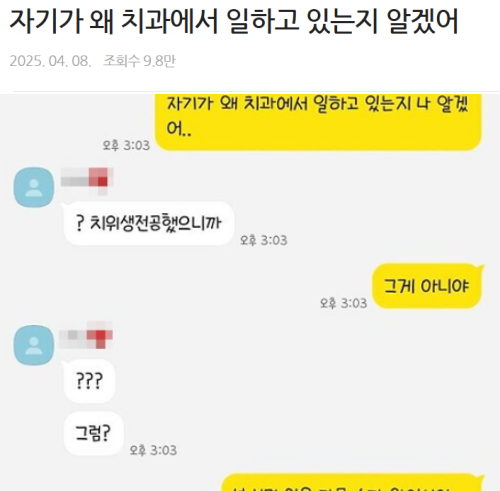Click the timestamp beside '그게 아니야'
500x491 pixels.
[x=344, y=303]
